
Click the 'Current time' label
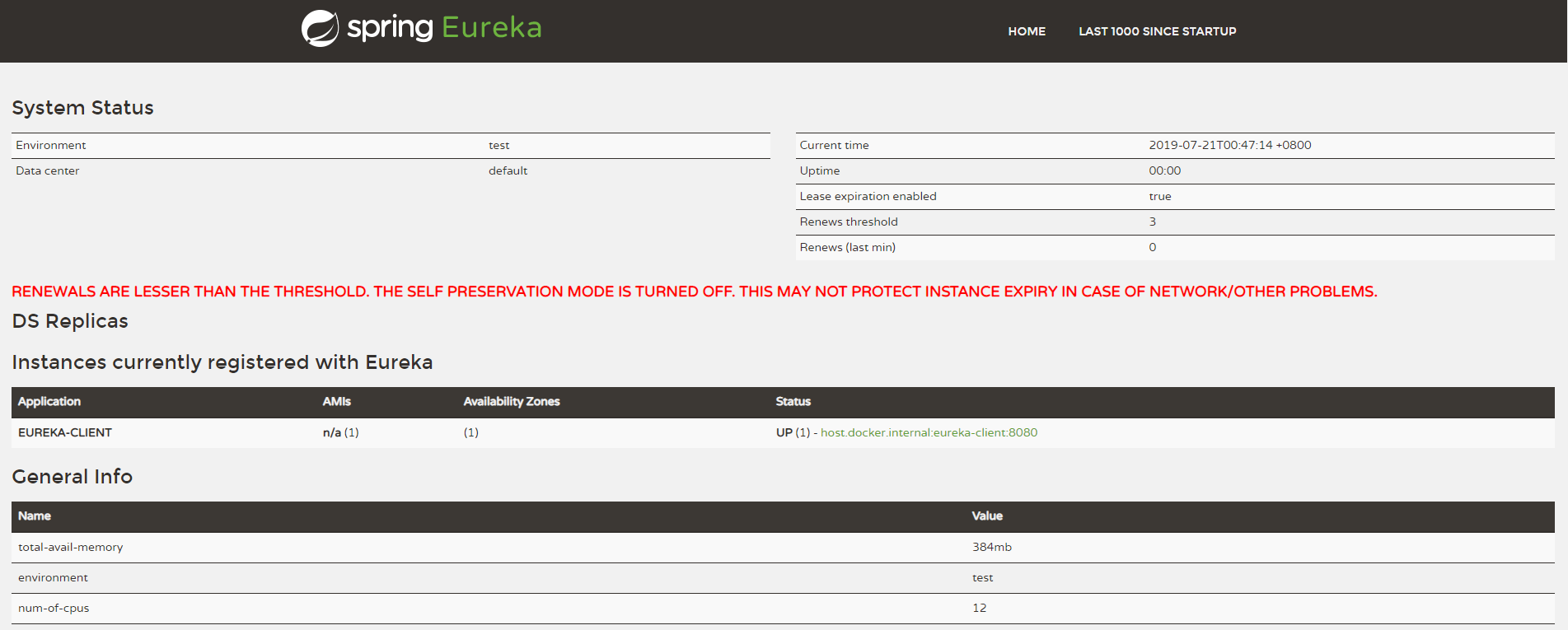(834, 145)
